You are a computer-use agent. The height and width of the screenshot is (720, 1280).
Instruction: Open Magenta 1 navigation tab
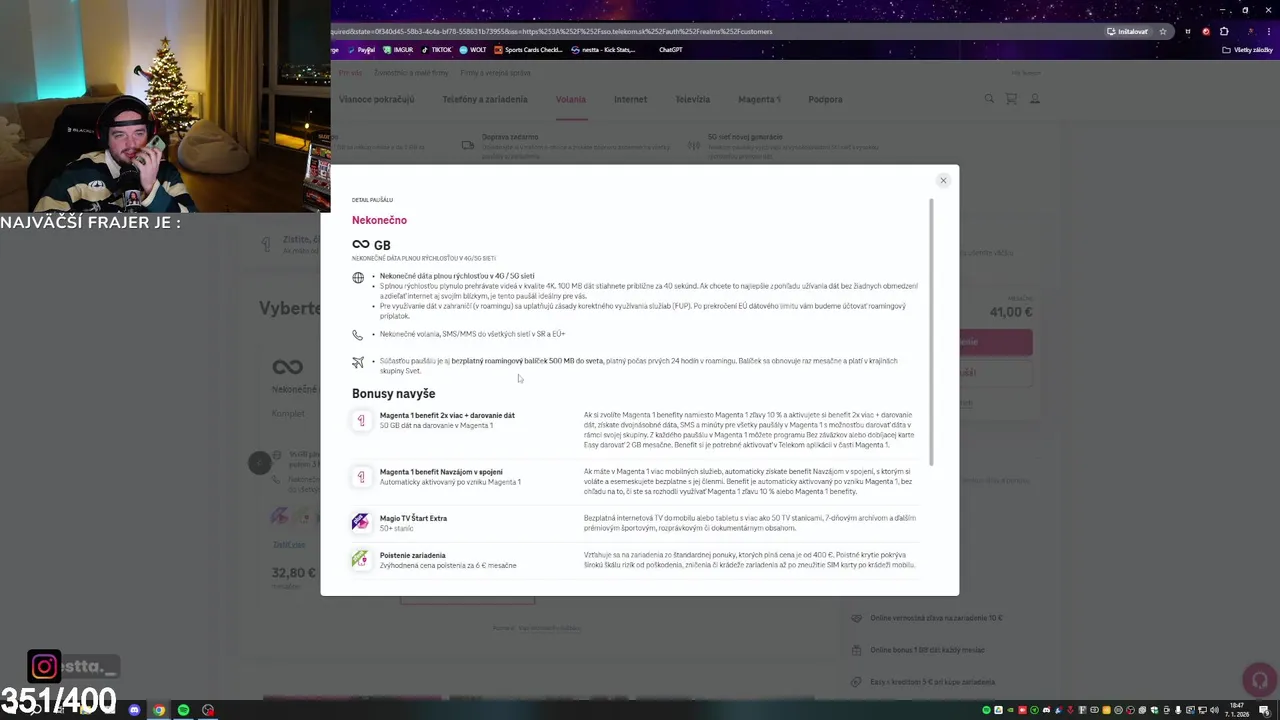point(759,100)
